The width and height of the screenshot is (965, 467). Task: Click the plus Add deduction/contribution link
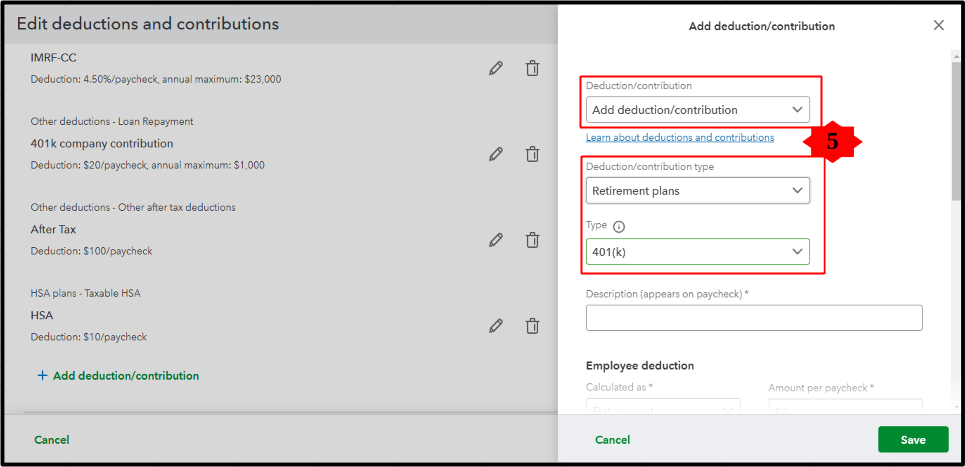click(x=118, y=376)
